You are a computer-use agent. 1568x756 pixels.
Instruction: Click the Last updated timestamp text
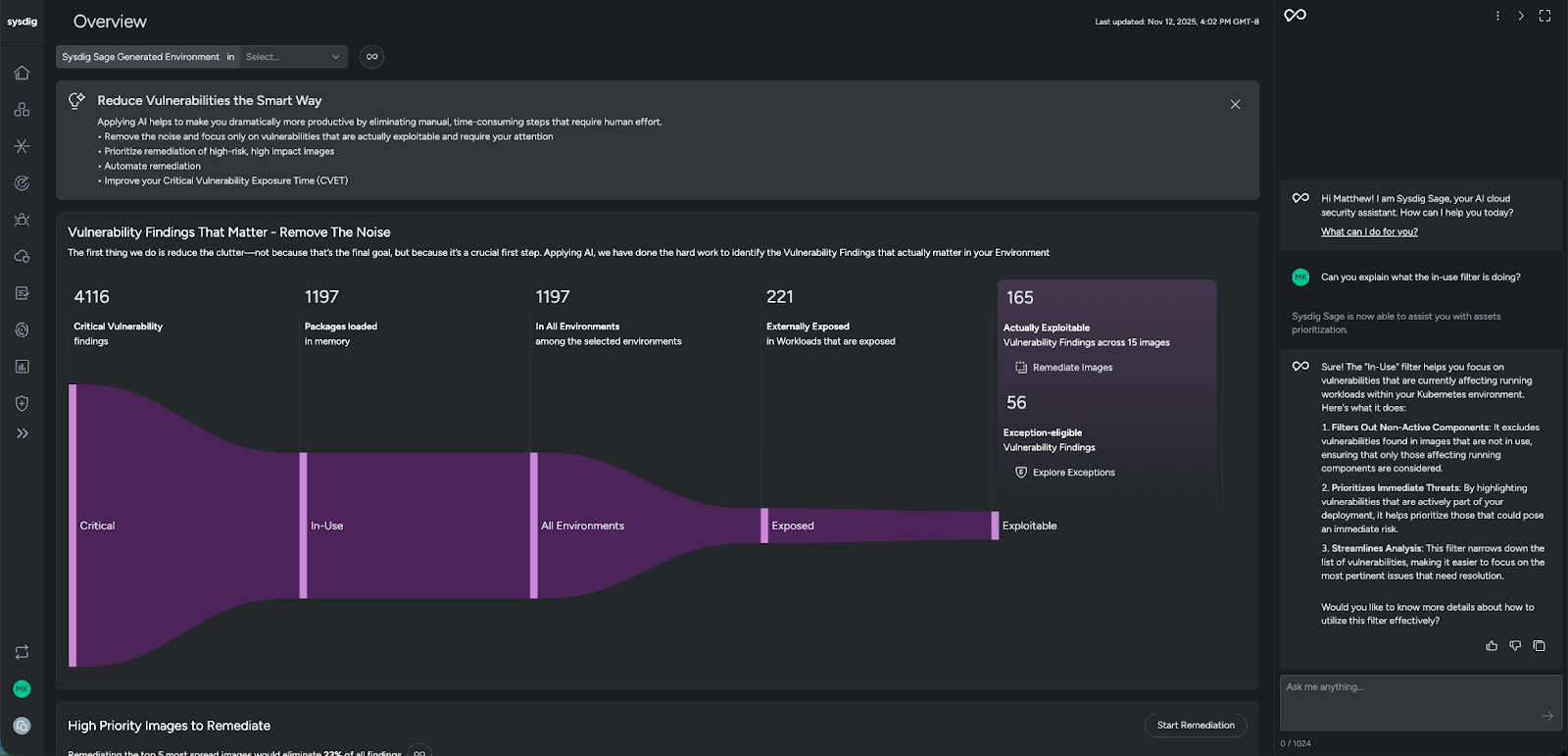click(x=1177, y=22)
